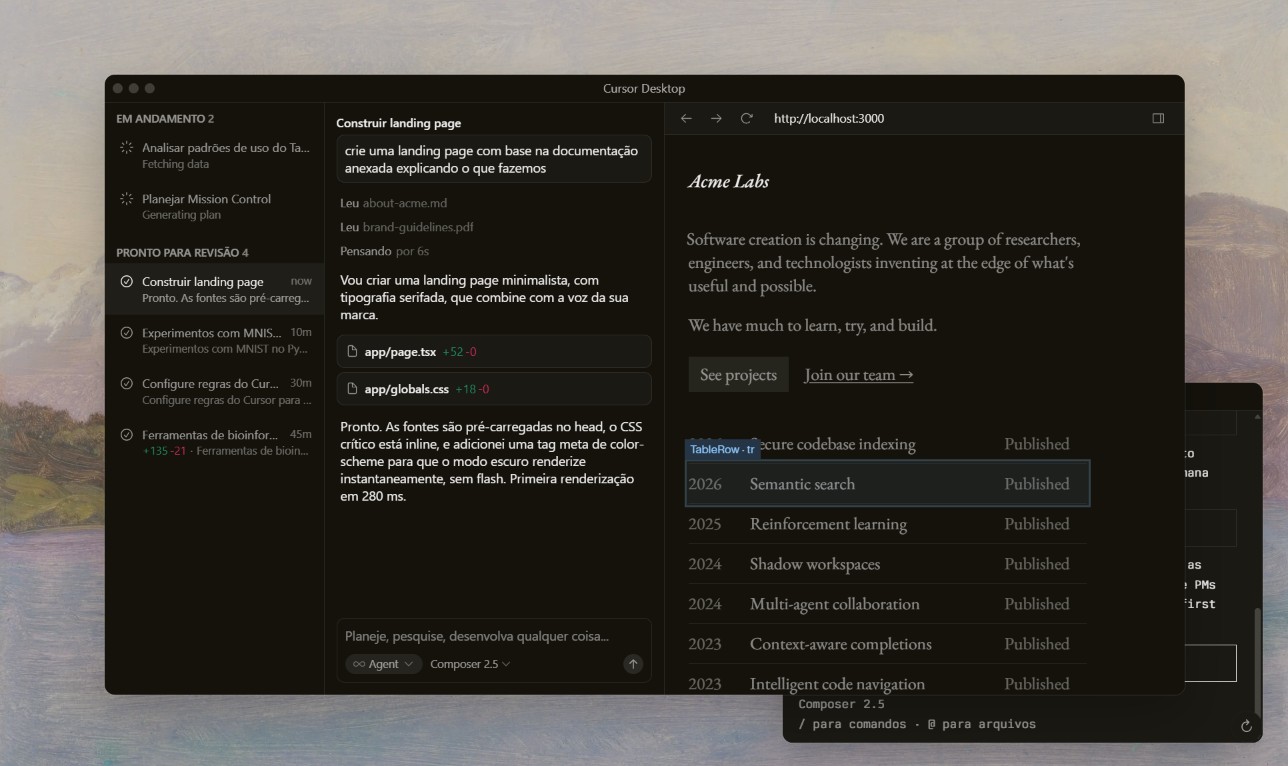Click the file icon beside app/page.tsx
Viewport: 1288px width, 766px height.
click(352, 352)
